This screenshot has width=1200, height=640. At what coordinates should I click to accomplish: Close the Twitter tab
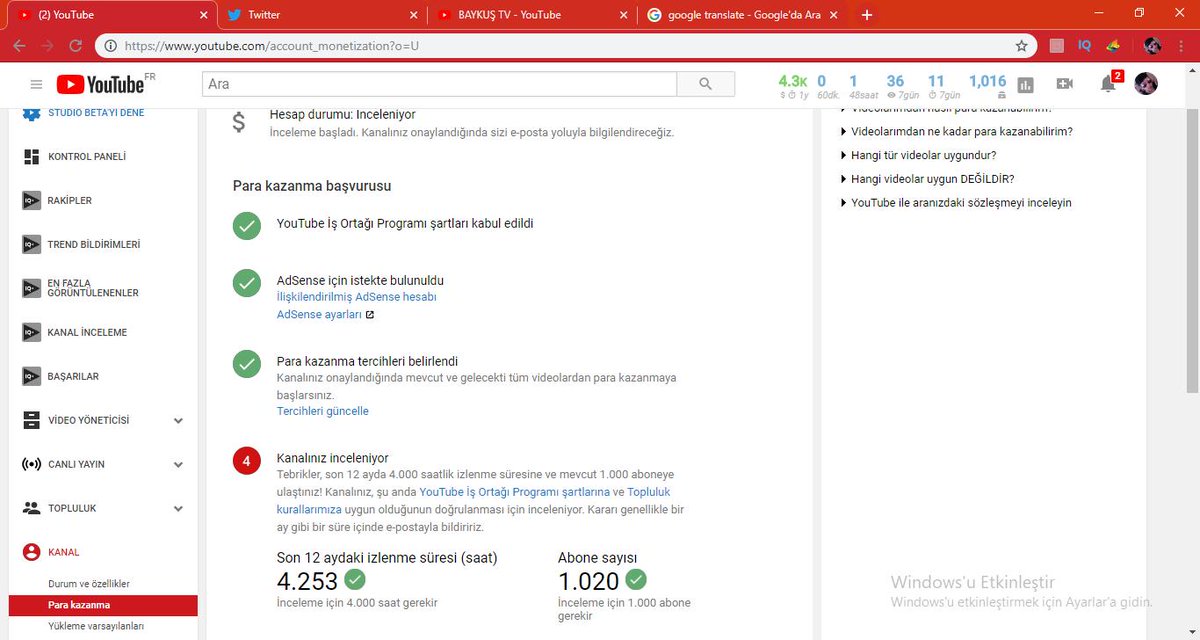[414, 15]
